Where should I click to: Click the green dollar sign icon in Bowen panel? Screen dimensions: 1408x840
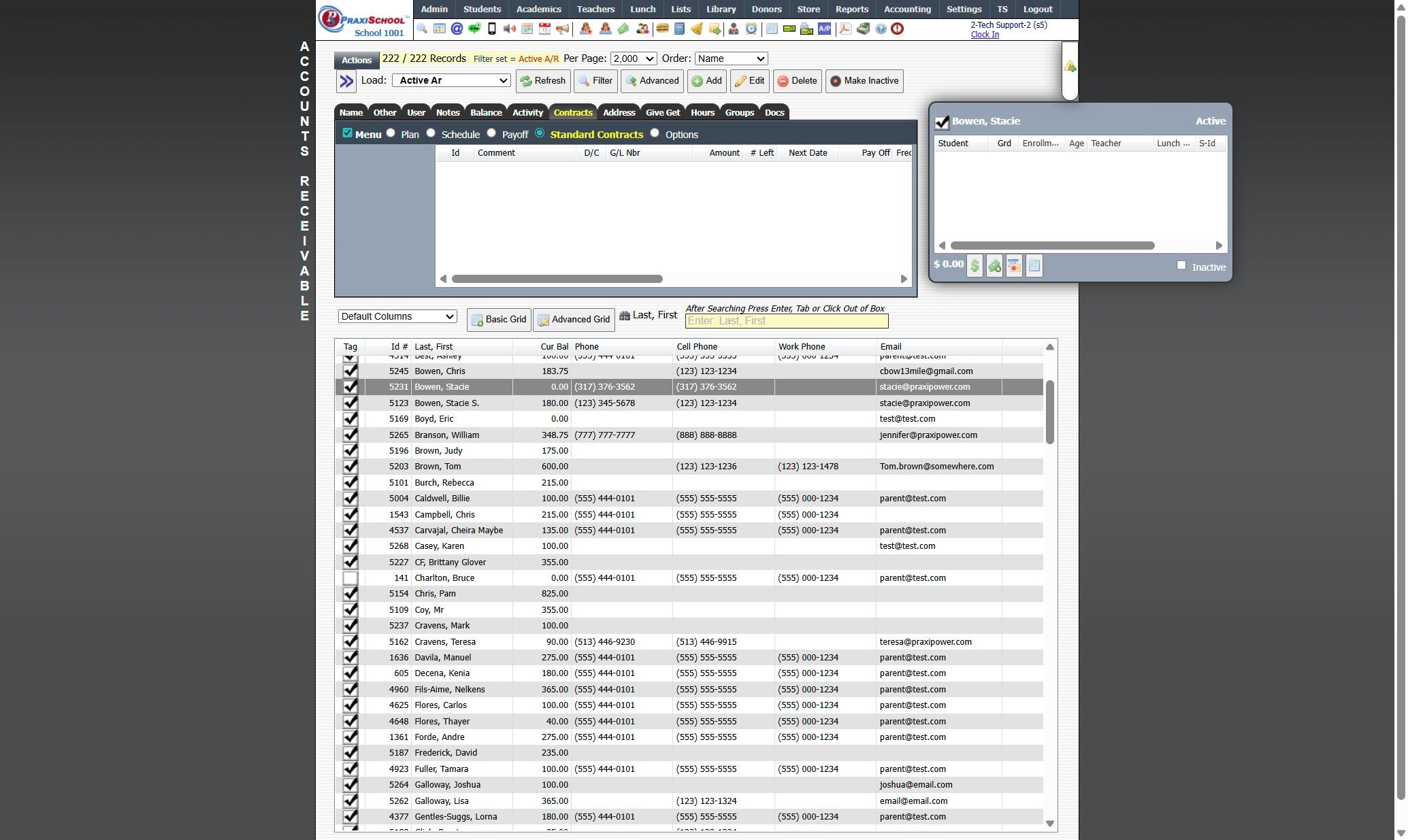click(x=975, y=266)
